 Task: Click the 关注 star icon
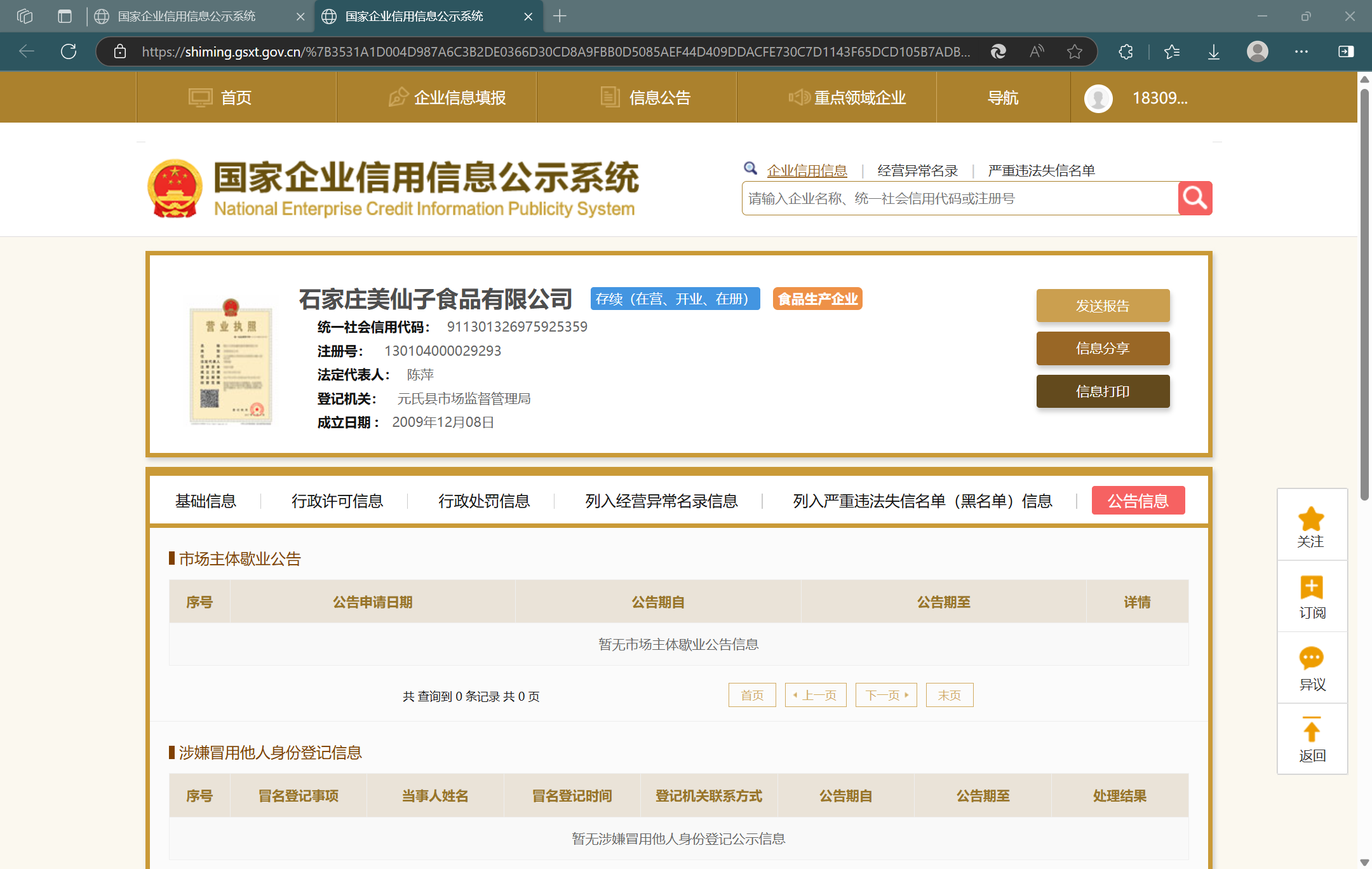click(1312, 518)
